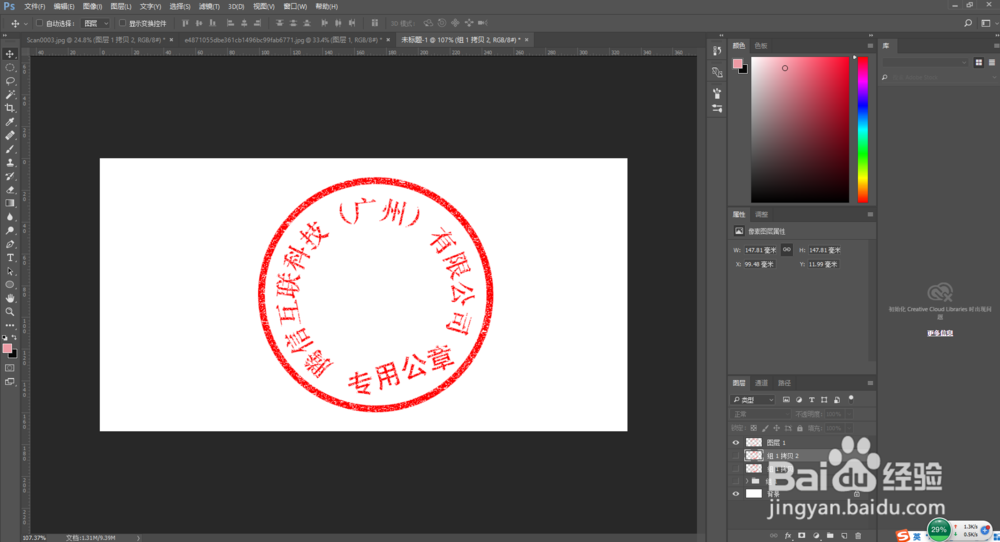Image resolution: width=1000 pixels, height=542 pixels.
Task: Click the create new layer icon
Action: coord(844,536)
